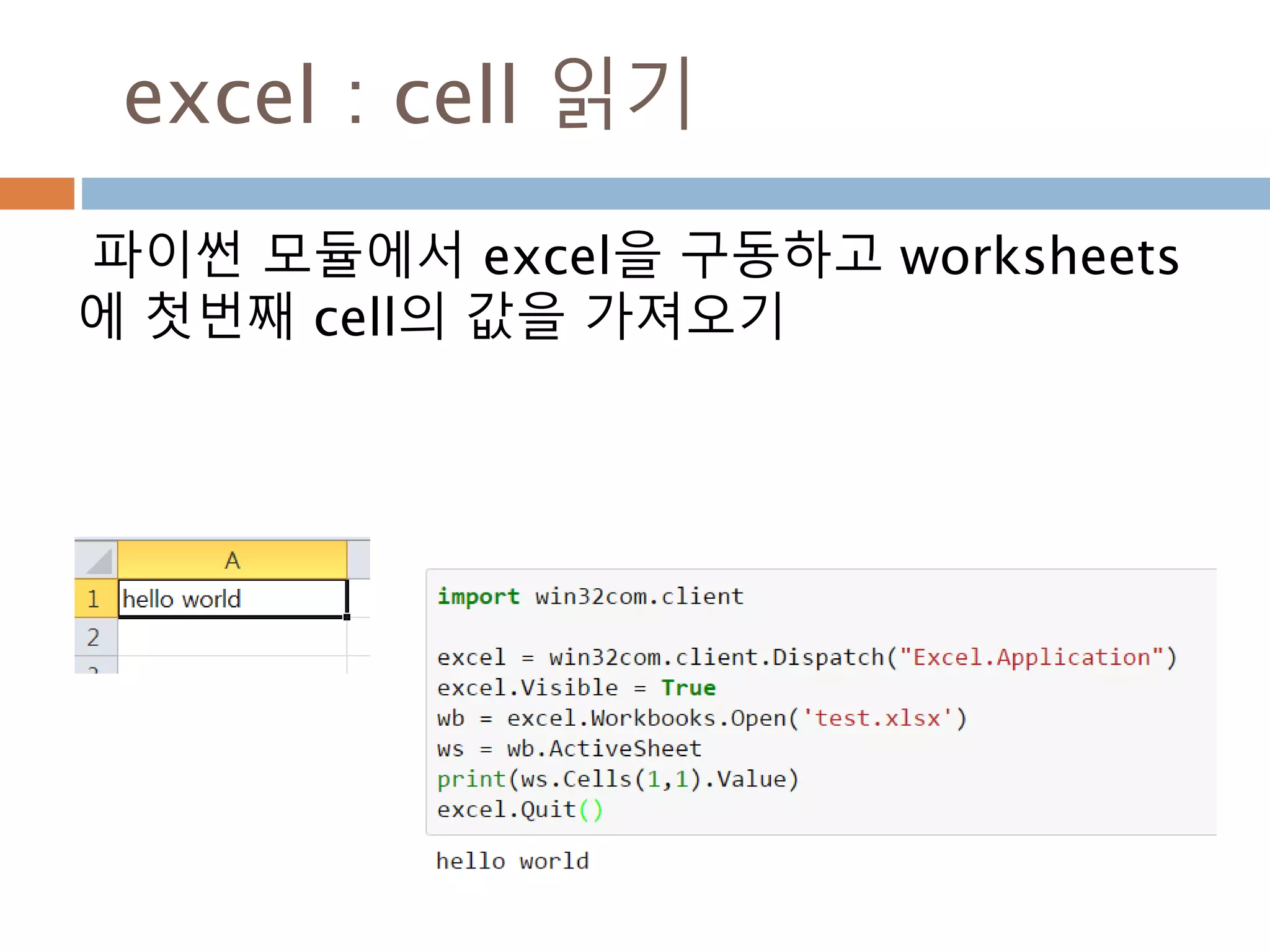Click the excel.Quit() line

[520, 809]
